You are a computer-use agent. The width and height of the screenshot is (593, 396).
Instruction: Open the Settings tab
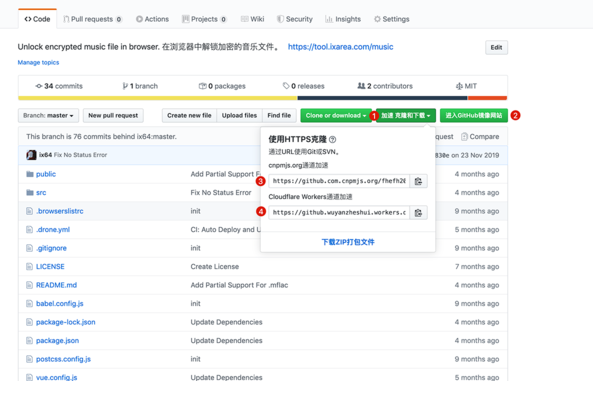pos(391,19)
